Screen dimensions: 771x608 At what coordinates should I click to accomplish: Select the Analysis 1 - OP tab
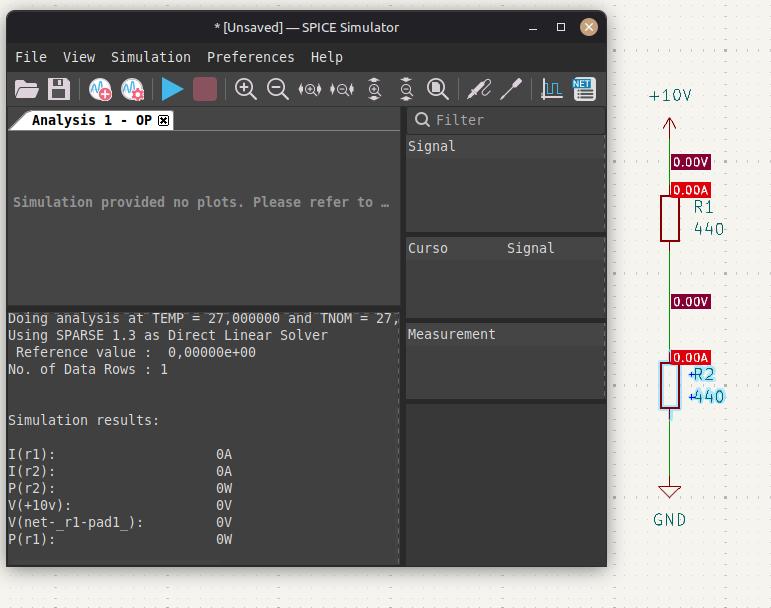click(91, 120)
